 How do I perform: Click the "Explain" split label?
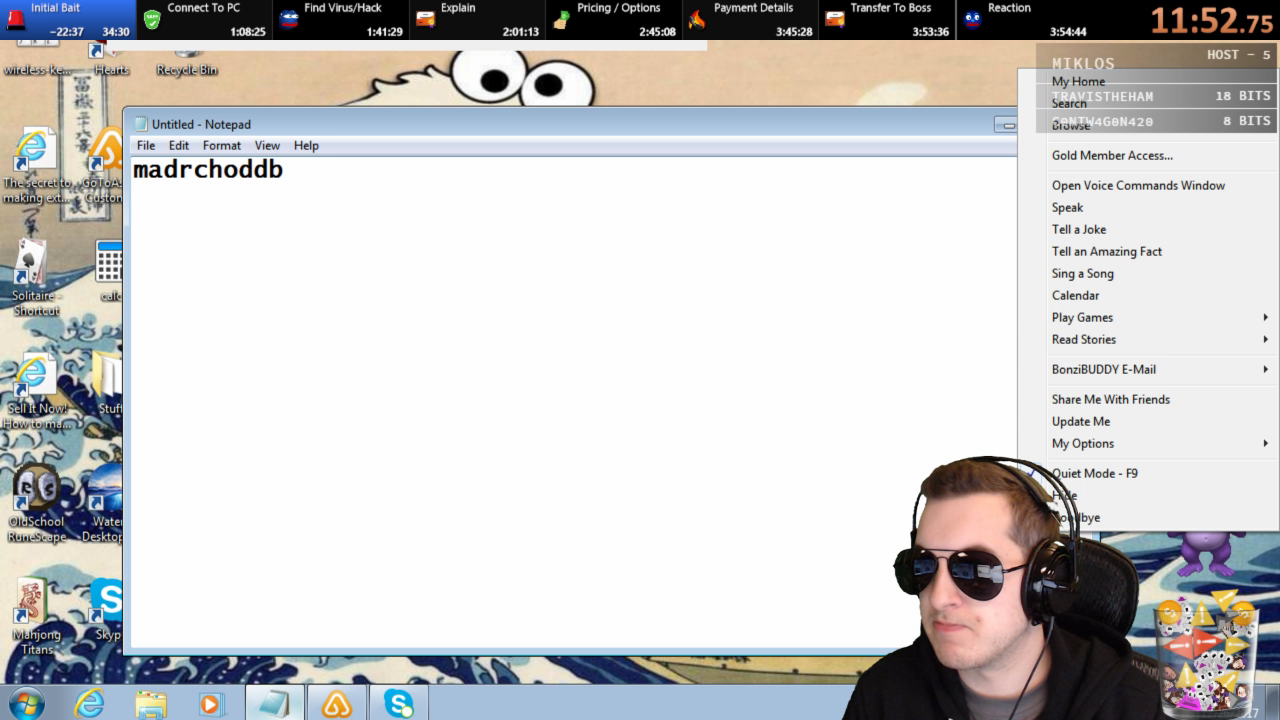pyautogui.click(x=458, y=8)
